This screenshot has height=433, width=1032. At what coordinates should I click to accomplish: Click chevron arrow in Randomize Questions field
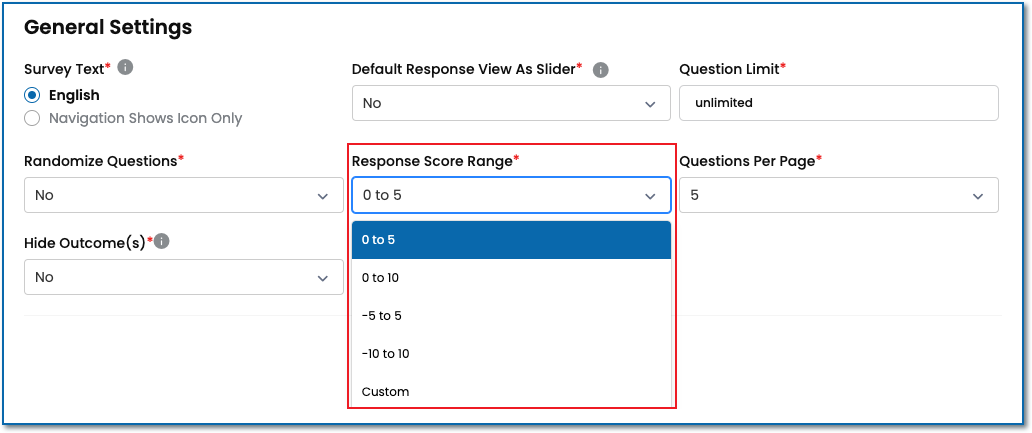(323, 196)
